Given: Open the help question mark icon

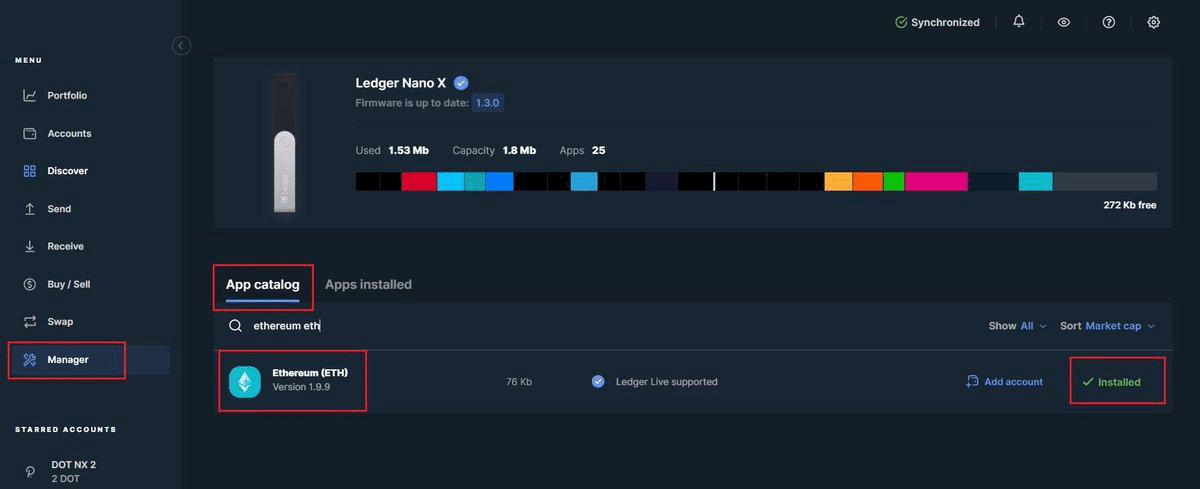Looking at the screenshot, I should point(1108,22).
